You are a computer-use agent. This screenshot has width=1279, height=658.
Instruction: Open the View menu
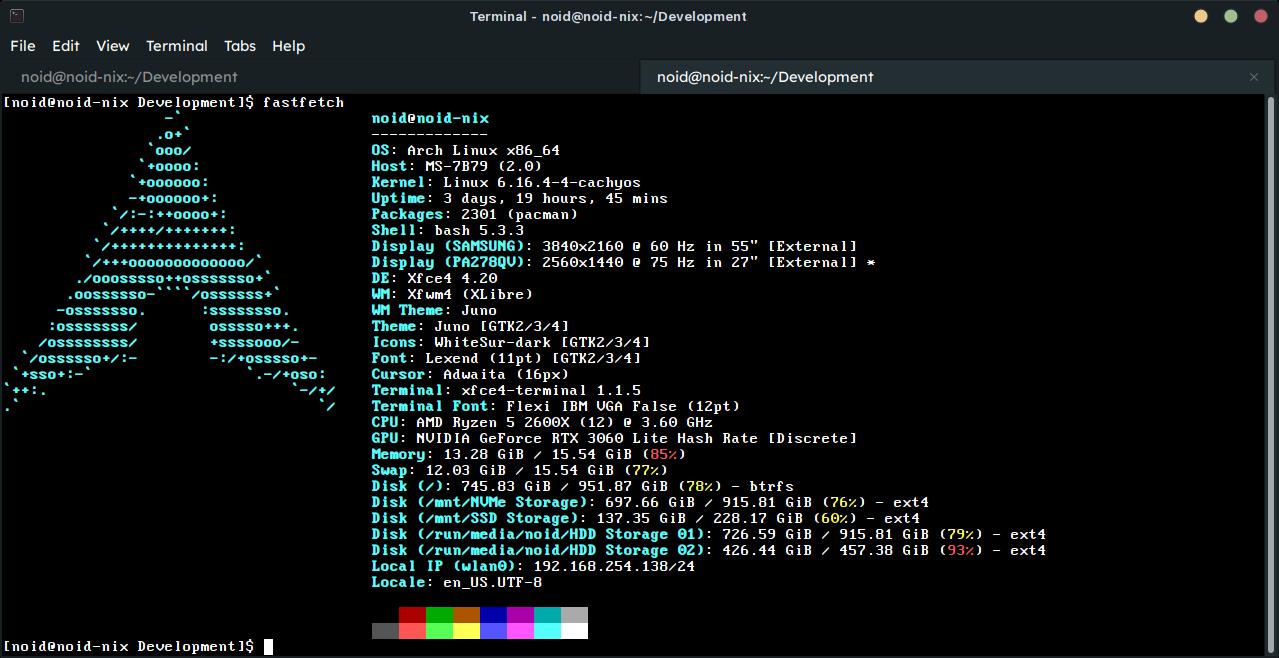[113, 46]
